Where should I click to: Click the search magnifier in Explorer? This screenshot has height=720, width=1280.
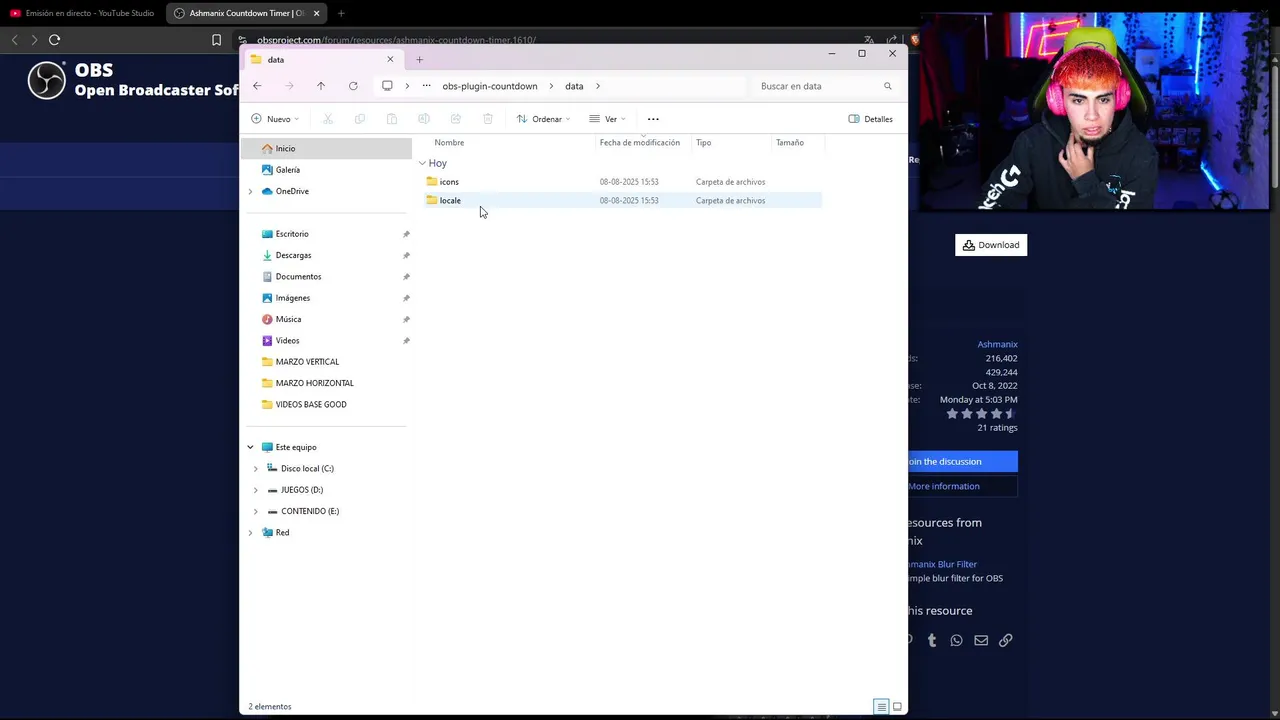(x=887, y=86)
